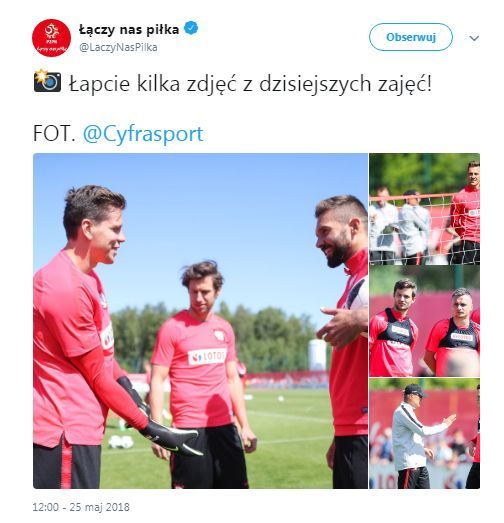Click the tweet text about dzisiejszych zajęć
Image resolution: width=504 pixels, height=523 pixels.
tap(250, 83)
